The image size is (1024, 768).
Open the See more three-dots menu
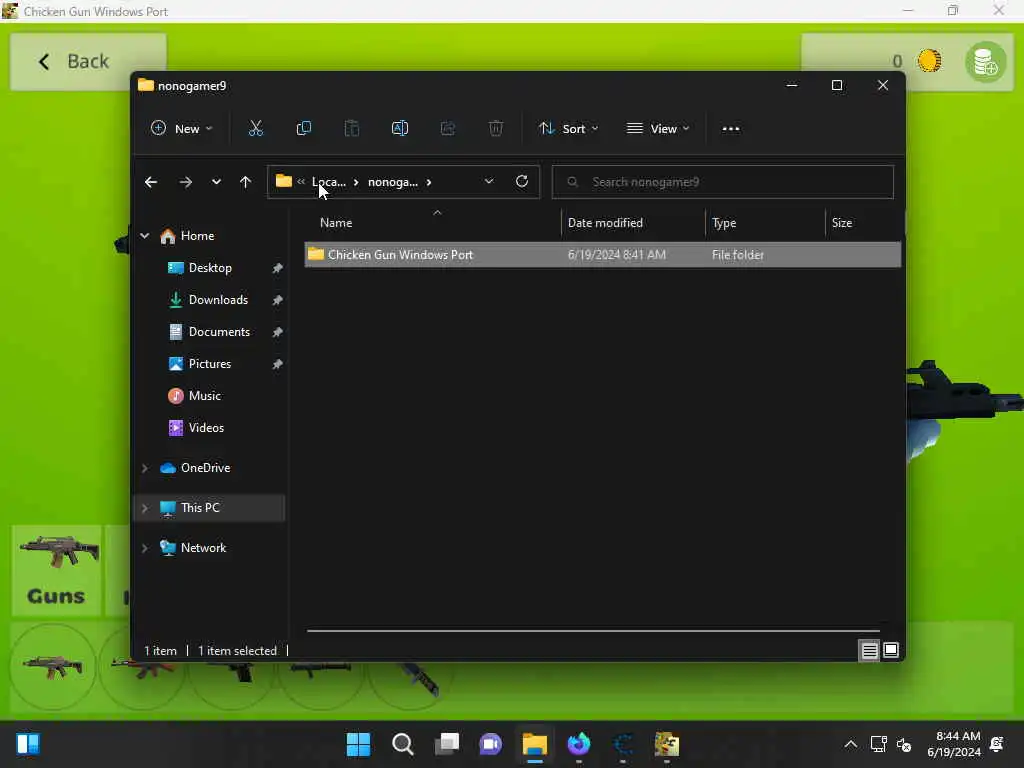(731, 129)
